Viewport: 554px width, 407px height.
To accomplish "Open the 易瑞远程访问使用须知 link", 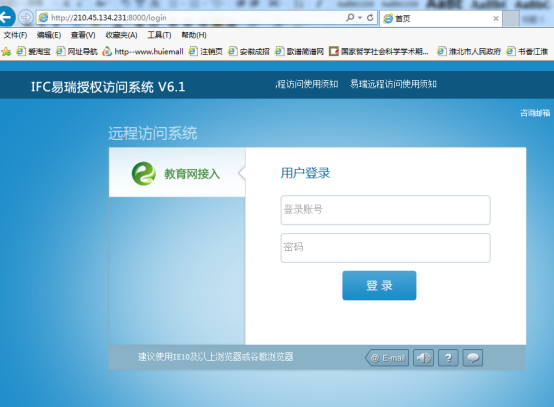I will tap(393, 84).
